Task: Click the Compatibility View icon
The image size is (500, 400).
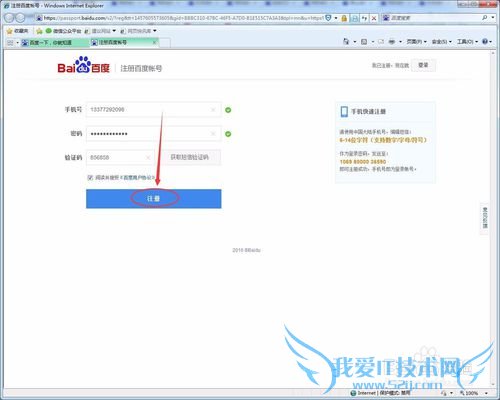Action: tap(355, 18)
